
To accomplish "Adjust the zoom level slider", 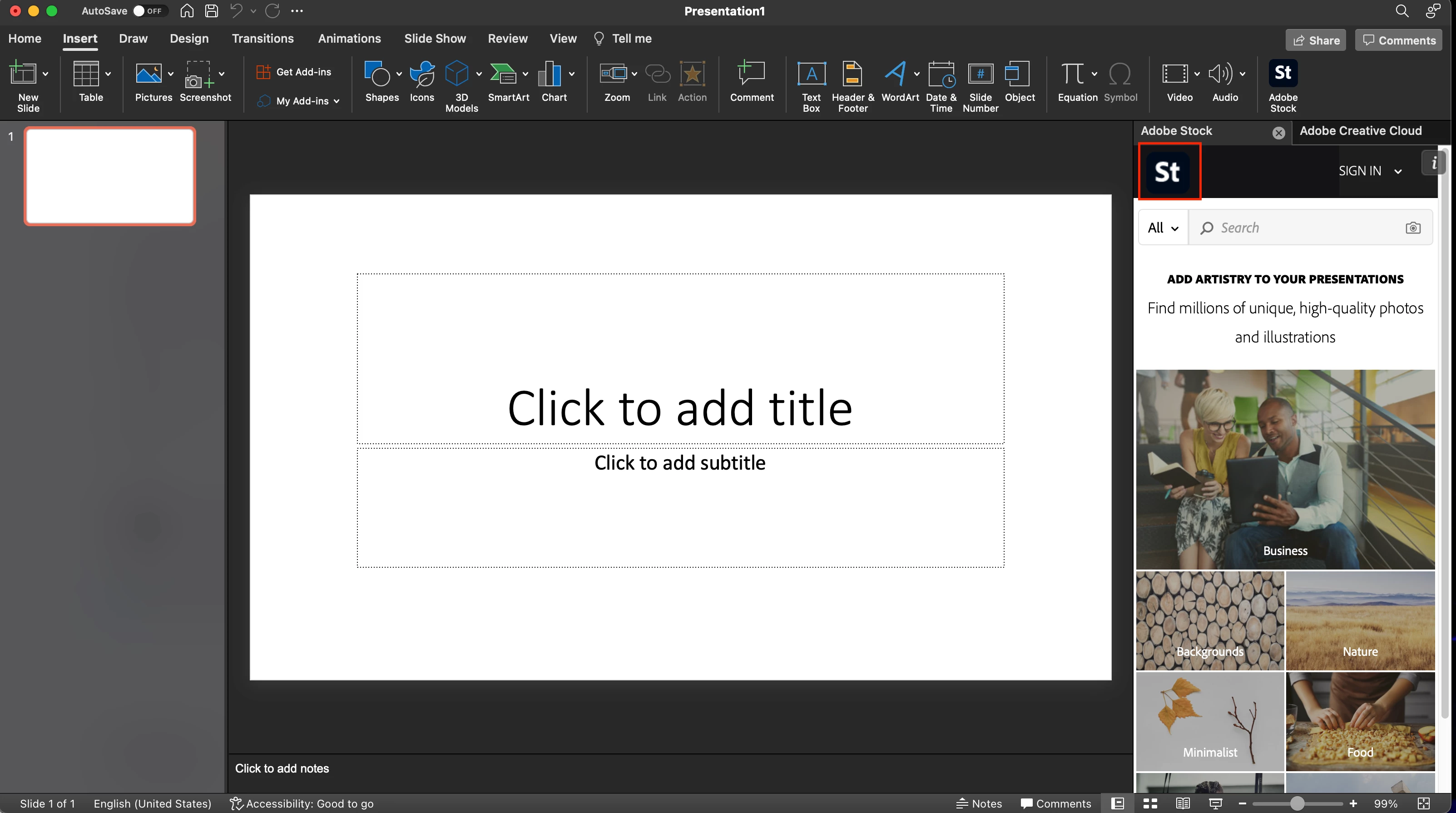I will [1297, 803].
